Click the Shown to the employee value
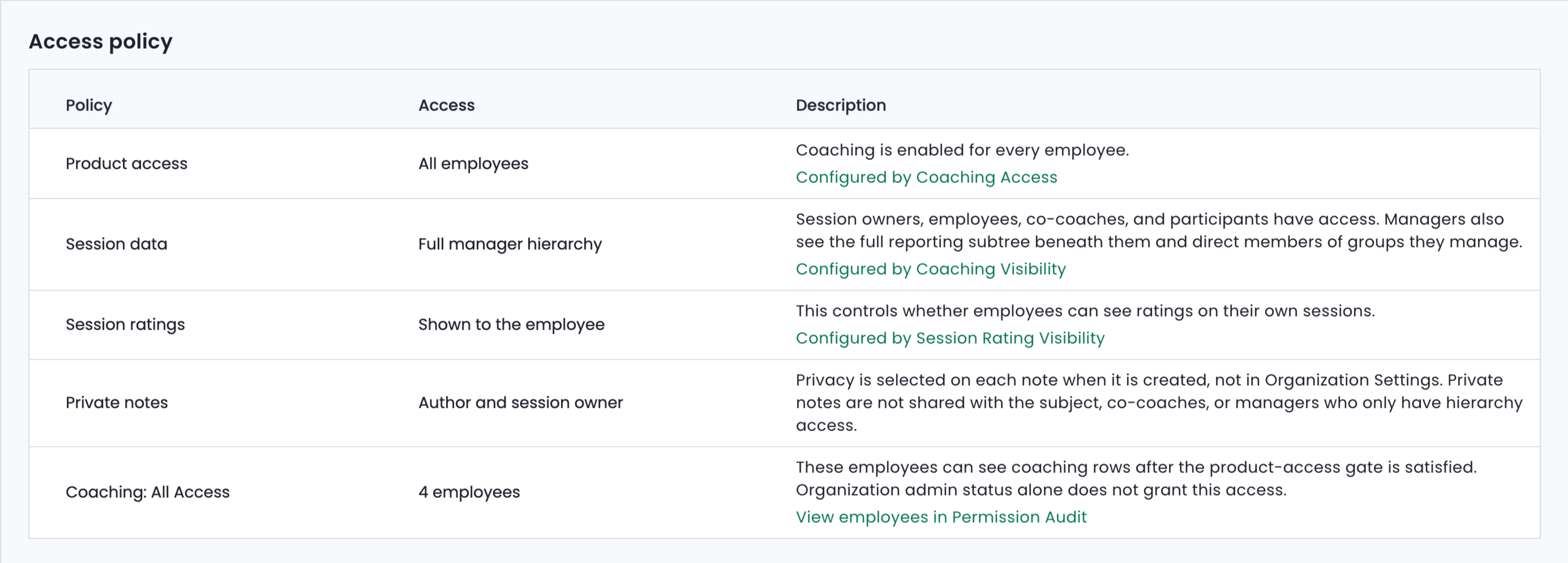The image size is (1568, 563). tap(511, 325)
